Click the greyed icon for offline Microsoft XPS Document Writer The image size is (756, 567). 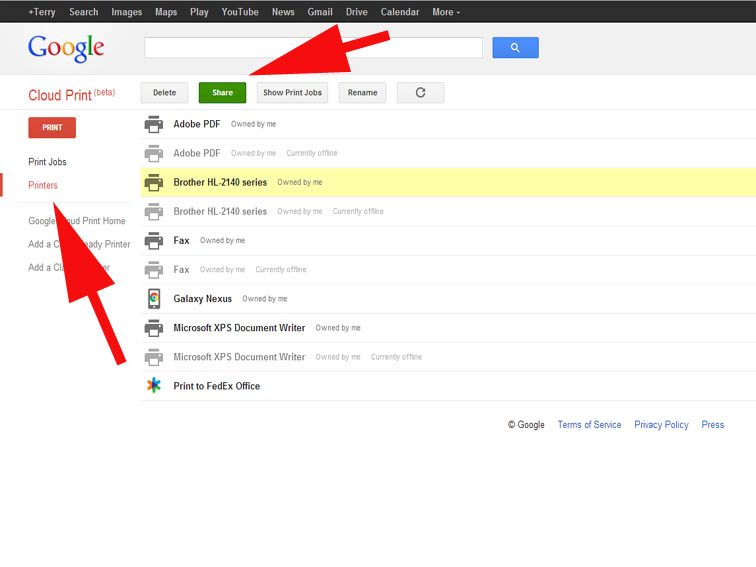(x=154, y=357)
